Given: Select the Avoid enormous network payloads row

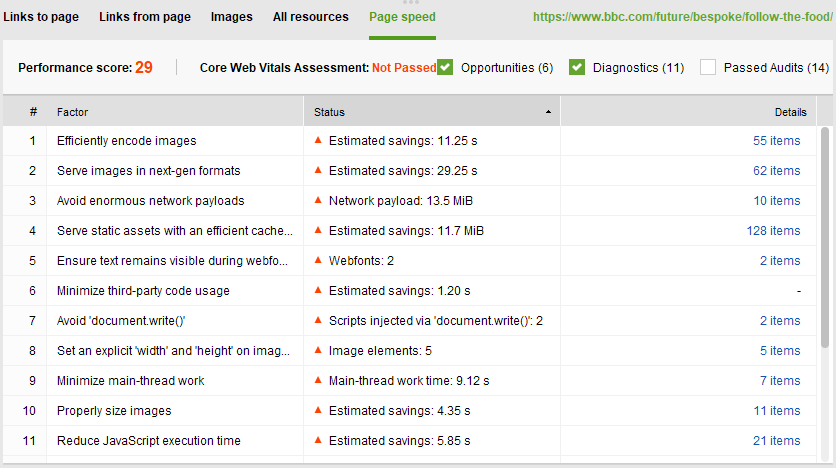Looking at the screenshot, I should 409,201.
